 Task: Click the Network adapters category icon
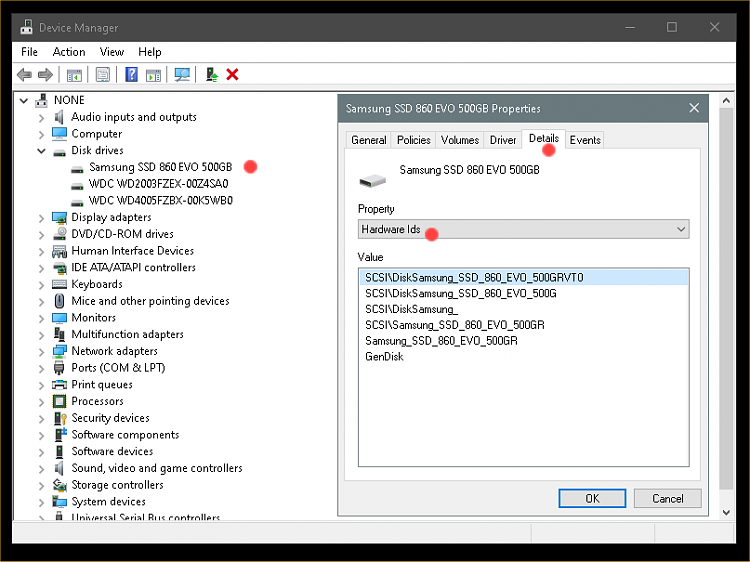[59, 351]
